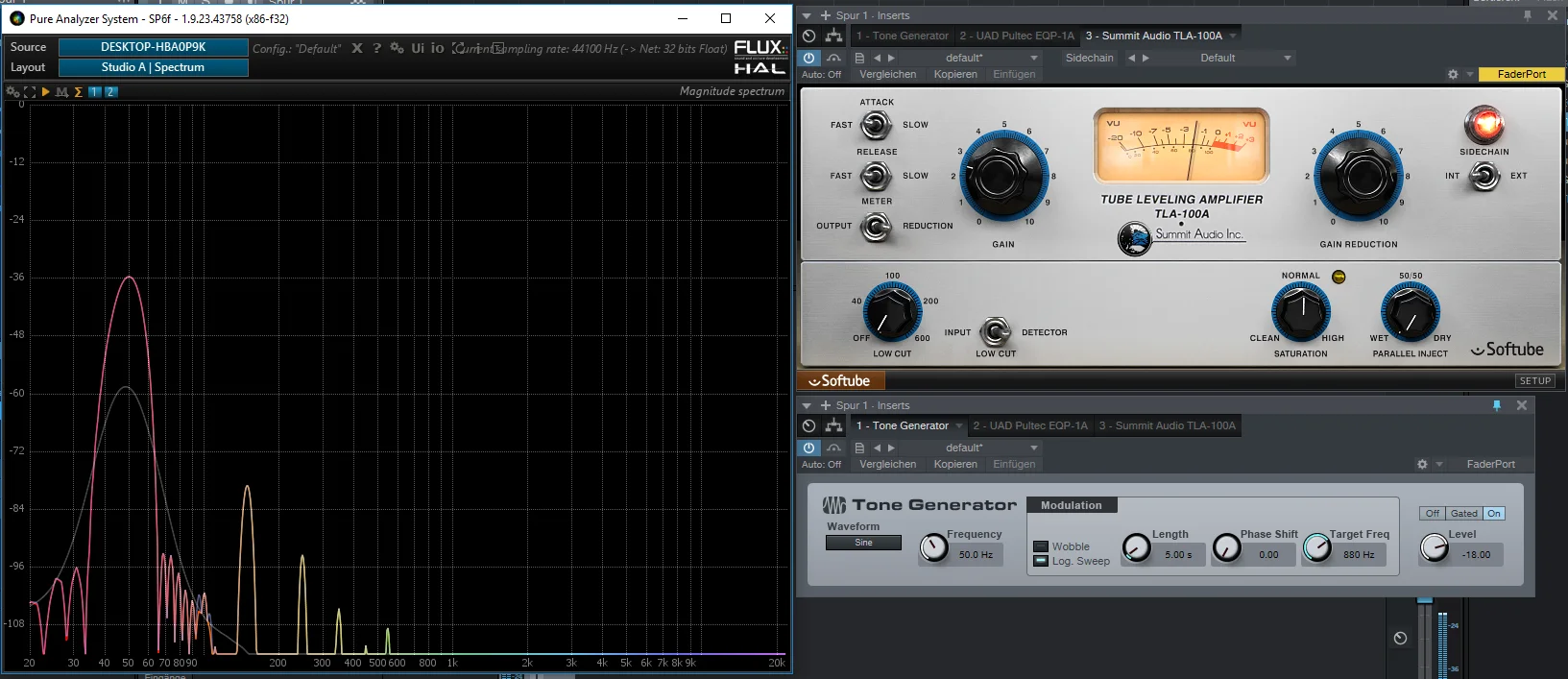Screen dimensions: 1568x679
Task: Open the Sine waveform dropdown
Action: 863,543
